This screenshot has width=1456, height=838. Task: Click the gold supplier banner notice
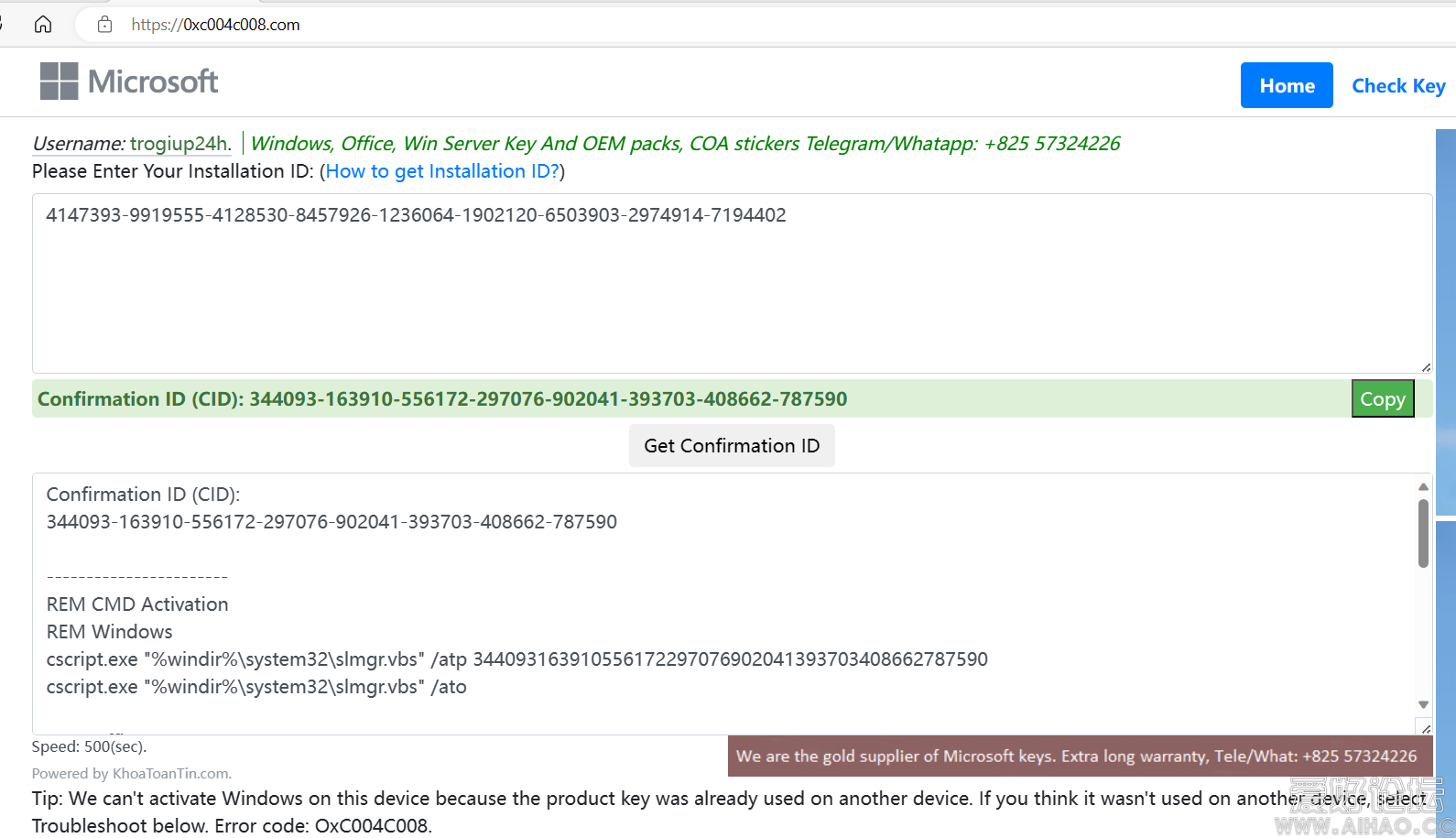pos(1081,756)
